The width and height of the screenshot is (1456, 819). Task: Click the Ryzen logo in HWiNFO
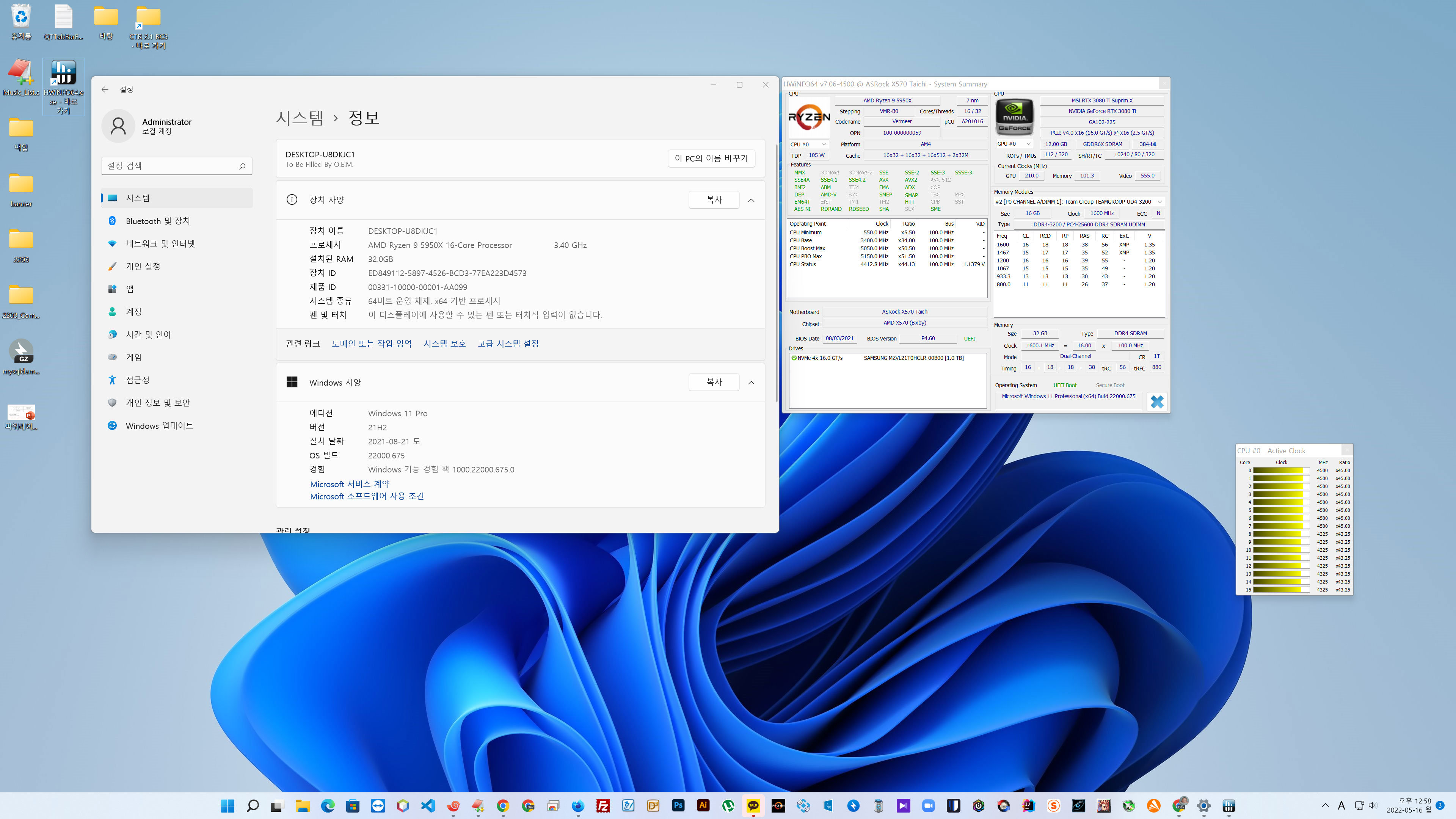(x=809, y=117)
